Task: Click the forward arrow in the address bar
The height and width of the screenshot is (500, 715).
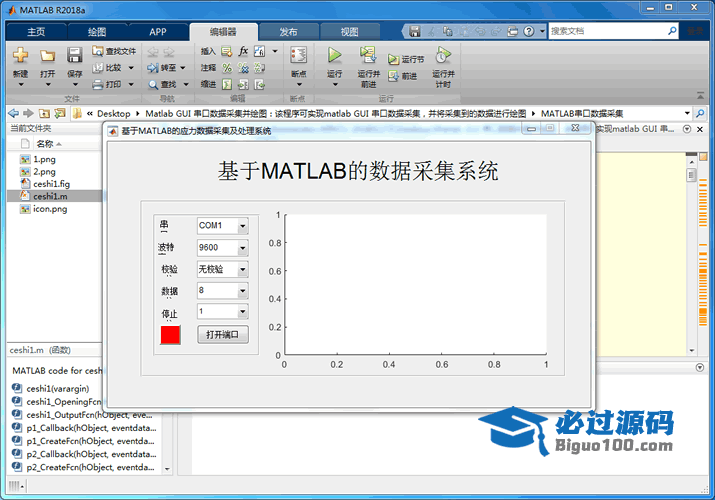Action: tap(28, 113)
